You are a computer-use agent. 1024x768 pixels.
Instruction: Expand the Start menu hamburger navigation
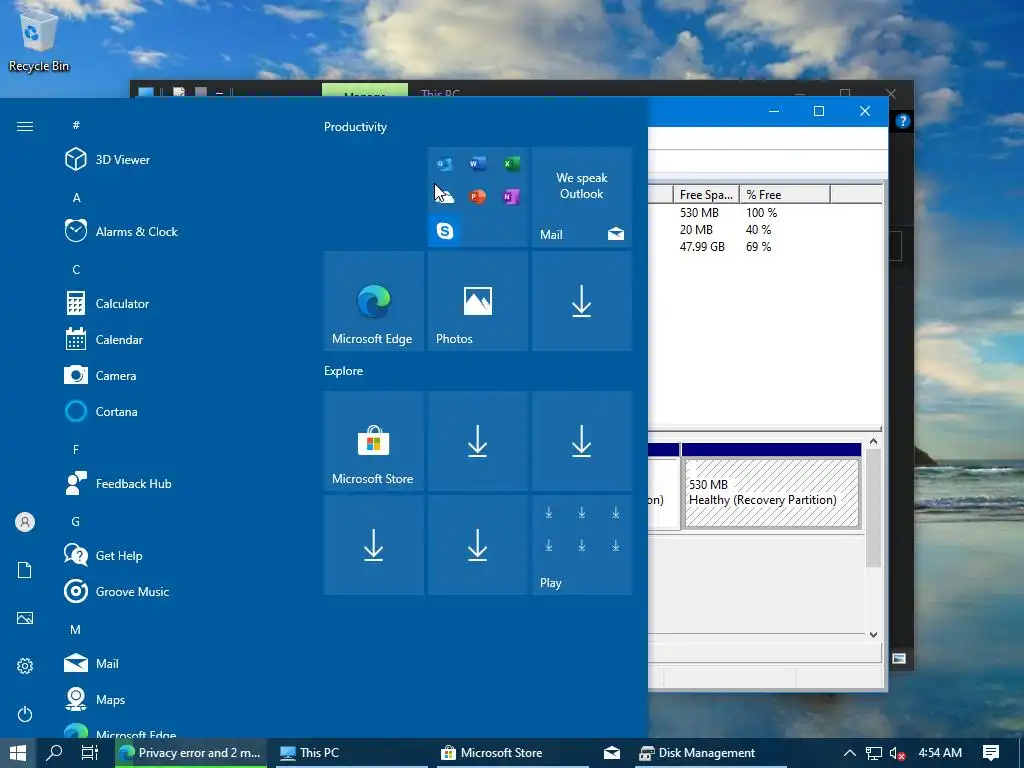click(x=25, y=126)
